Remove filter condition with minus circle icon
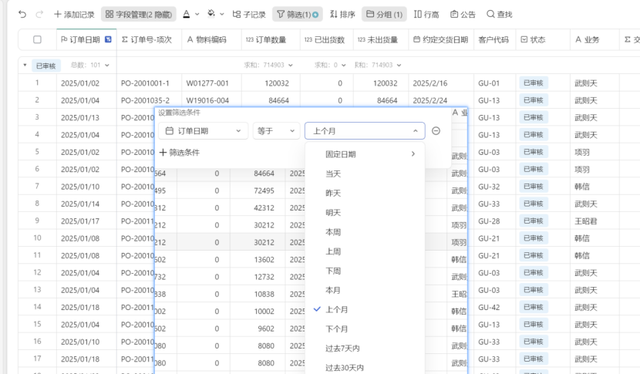640x374 pixels. (x=436, y=131)
